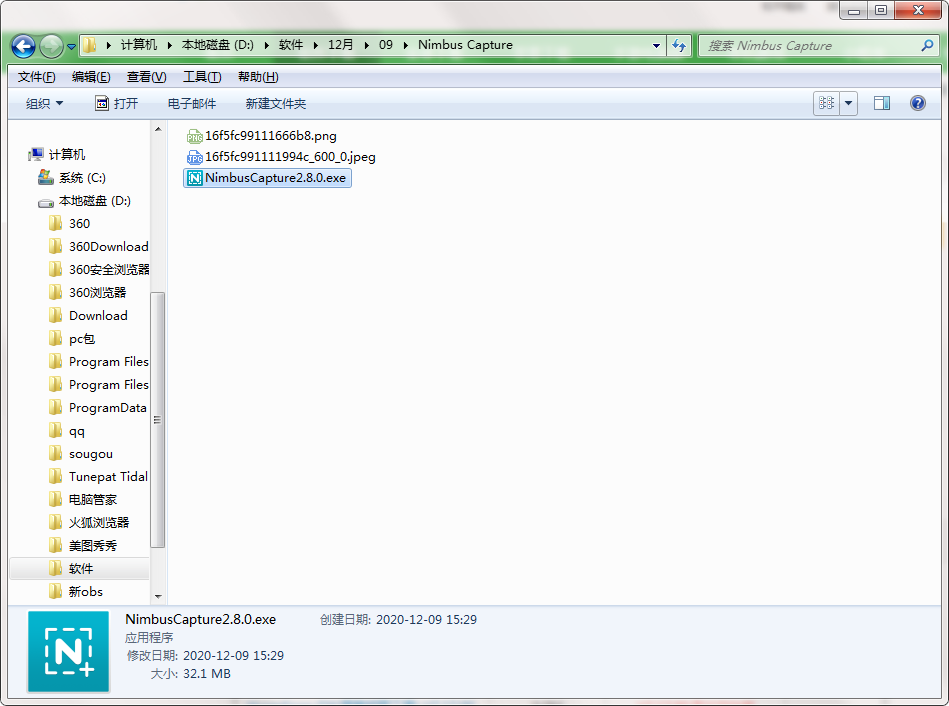This screenshot has width=949, height=706.
Task: Open the 编辑(E) menu
Action: [91, 77]
